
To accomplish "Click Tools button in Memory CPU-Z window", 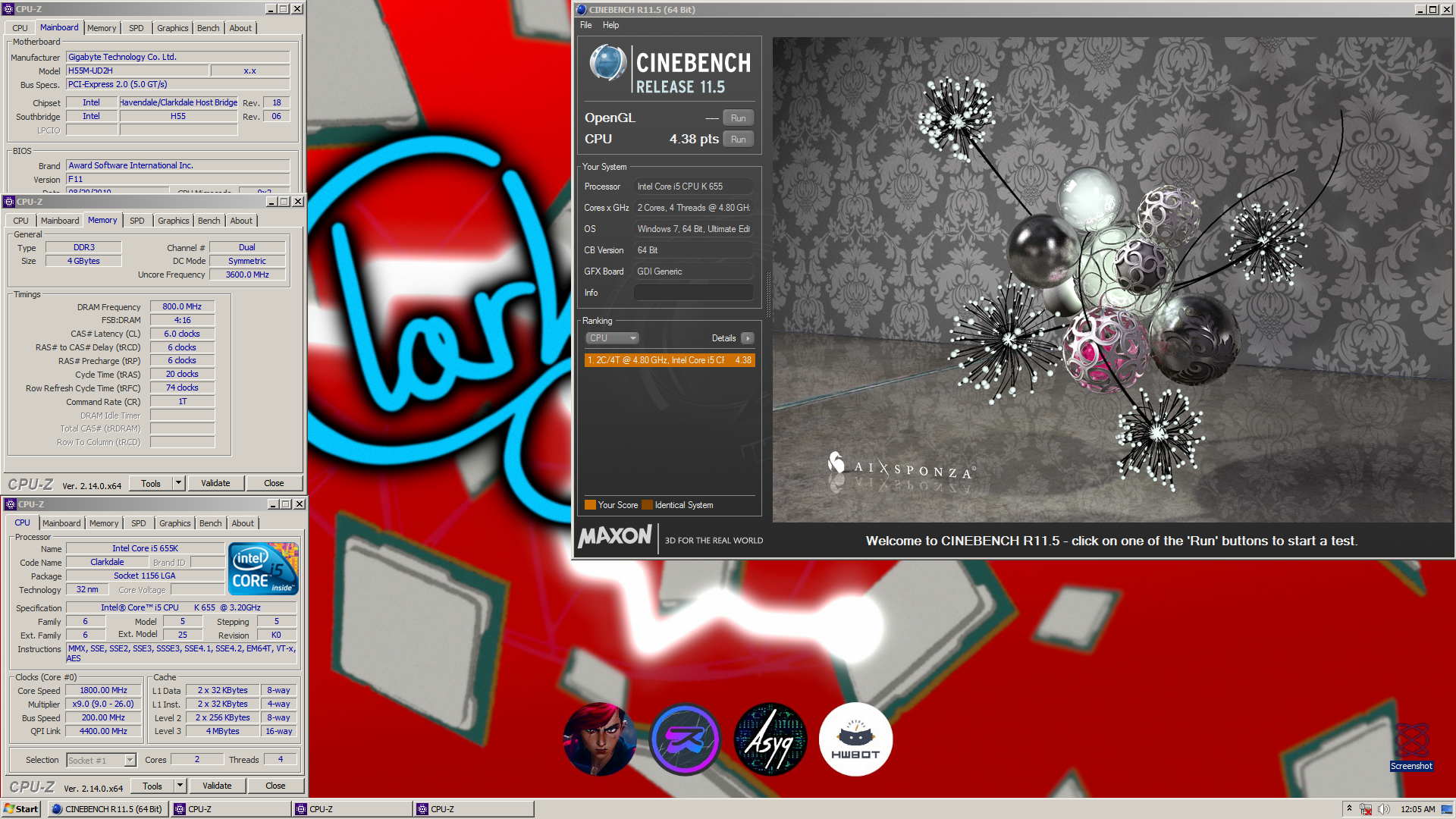I will [x=151, y=483].
